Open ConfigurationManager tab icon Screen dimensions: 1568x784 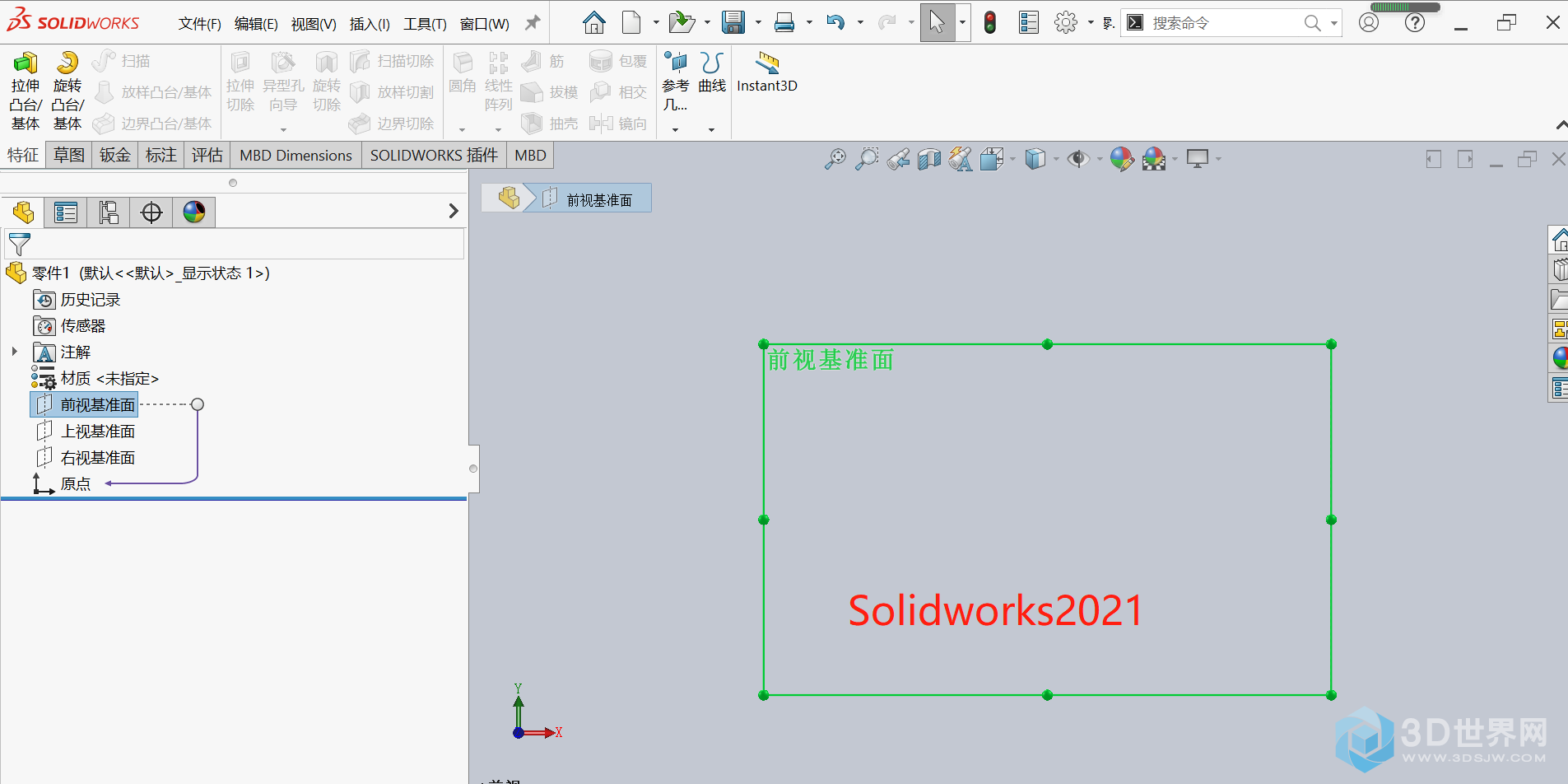coord(109,212)
